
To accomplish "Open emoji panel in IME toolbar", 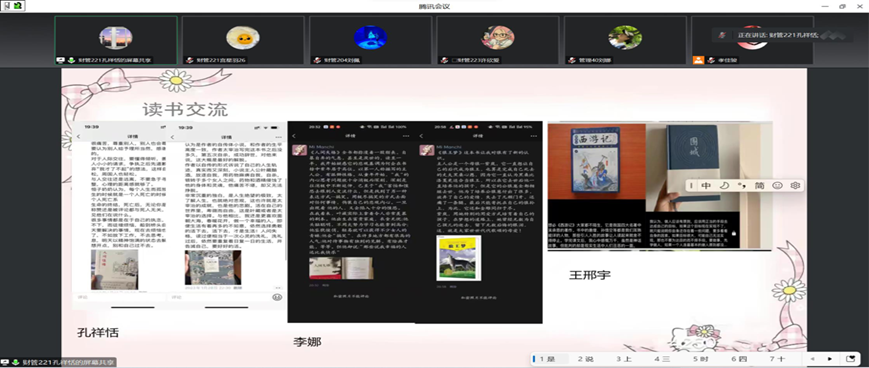I will pos(777,186).
